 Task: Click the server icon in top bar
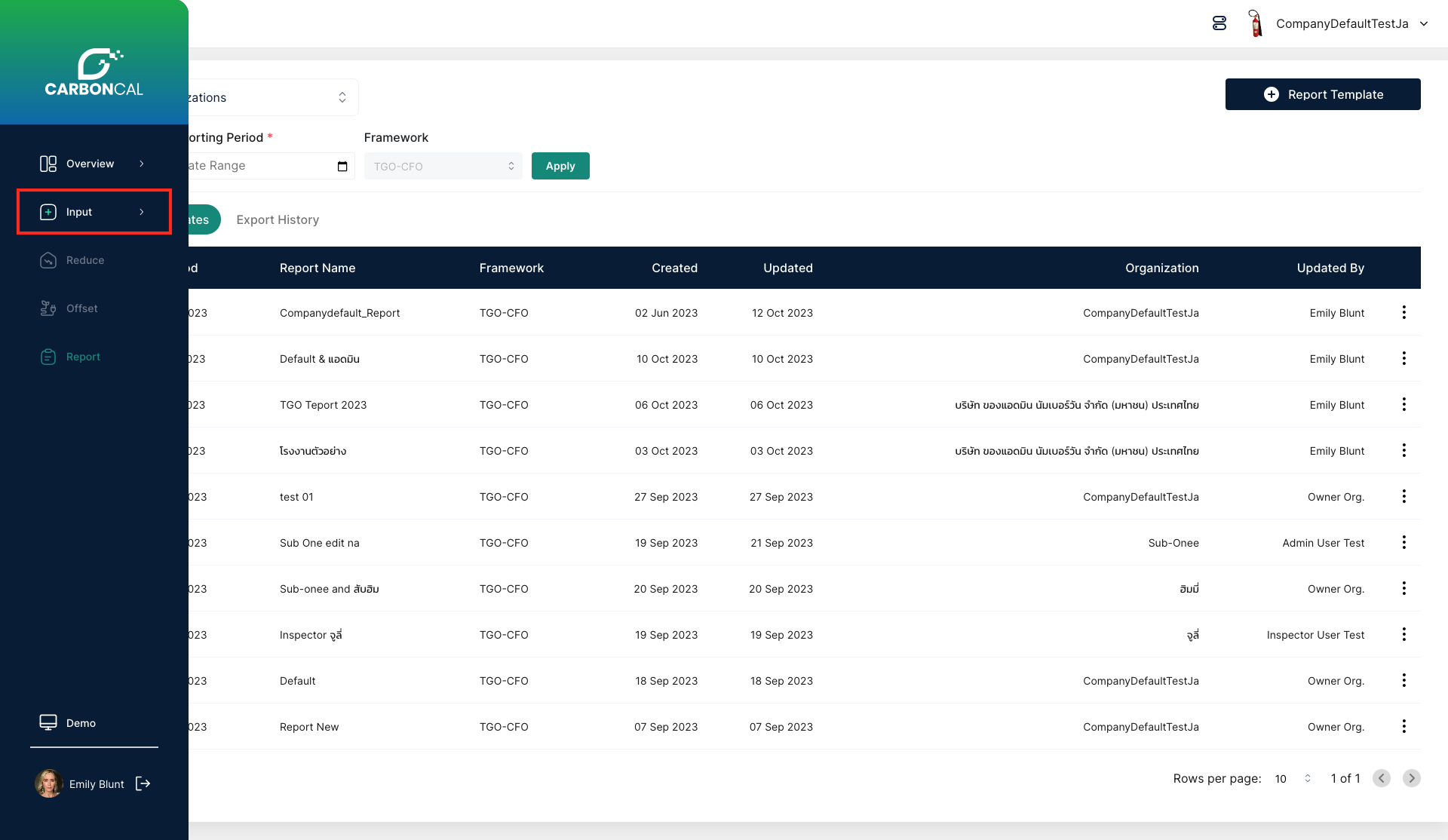1219,23
